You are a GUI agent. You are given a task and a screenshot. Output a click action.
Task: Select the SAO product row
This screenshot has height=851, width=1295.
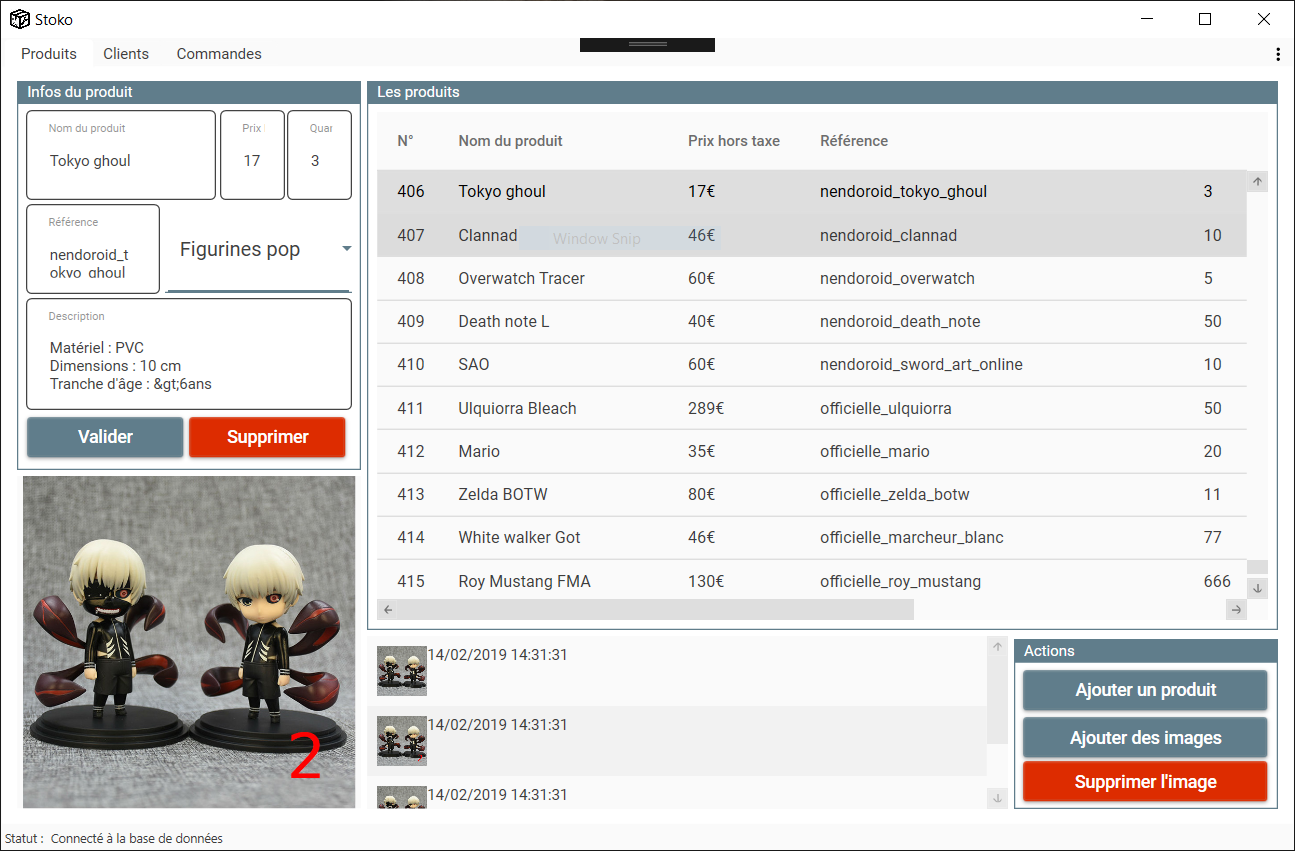pos(812,364)
